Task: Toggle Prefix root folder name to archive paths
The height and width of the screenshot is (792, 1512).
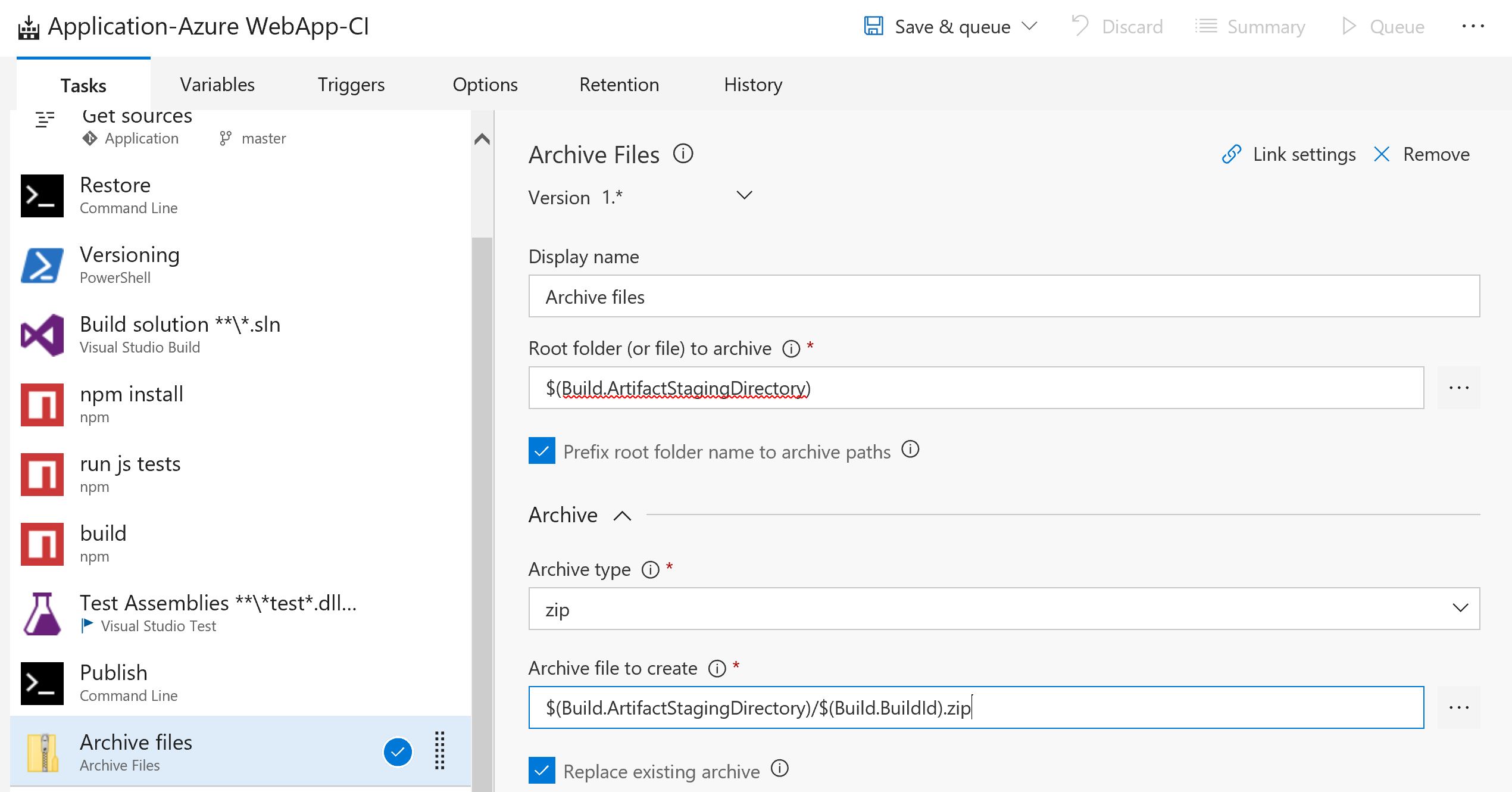Action: click(541, 452)
